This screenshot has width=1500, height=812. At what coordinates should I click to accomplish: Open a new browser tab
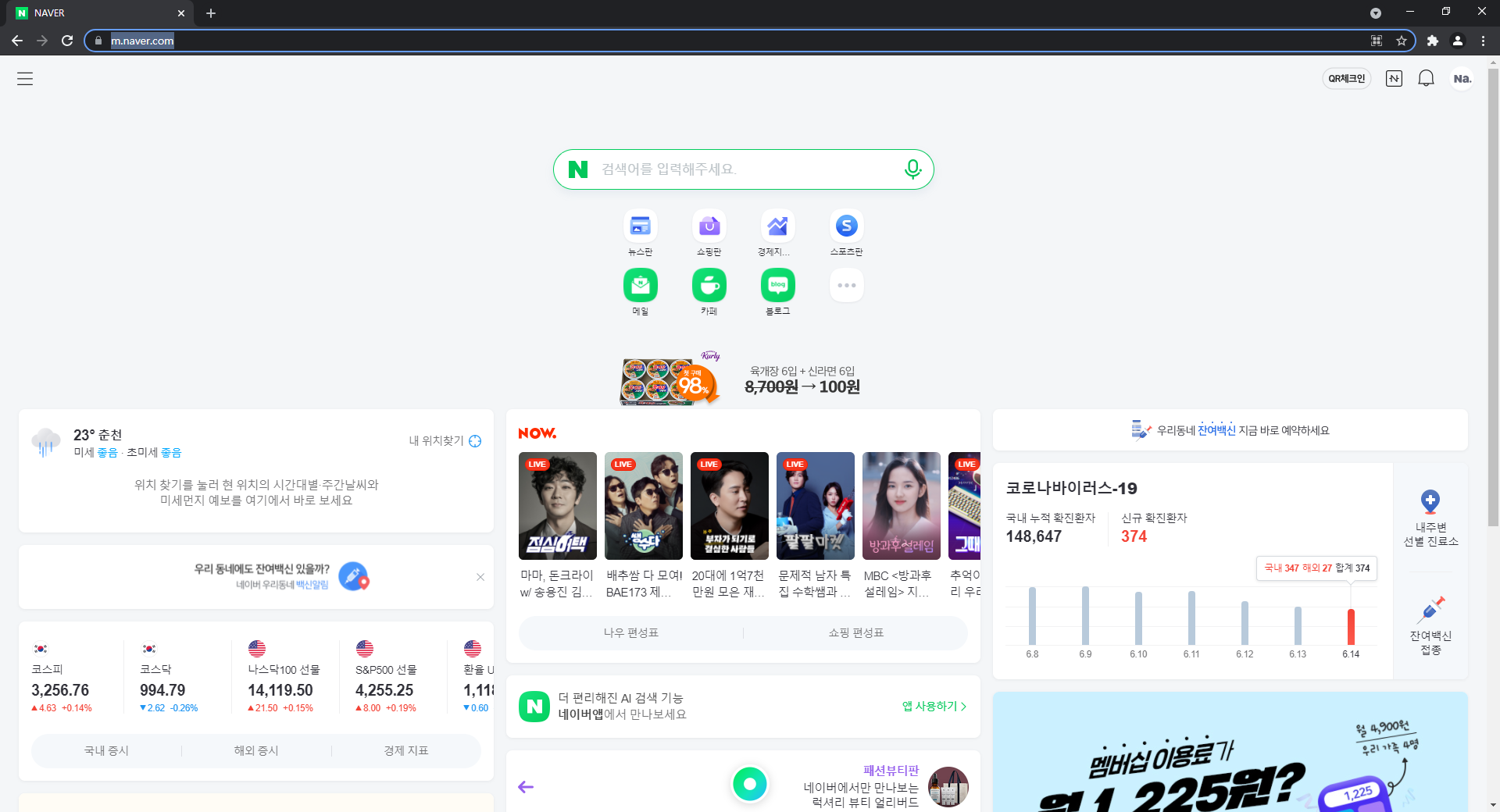(211, 13)
